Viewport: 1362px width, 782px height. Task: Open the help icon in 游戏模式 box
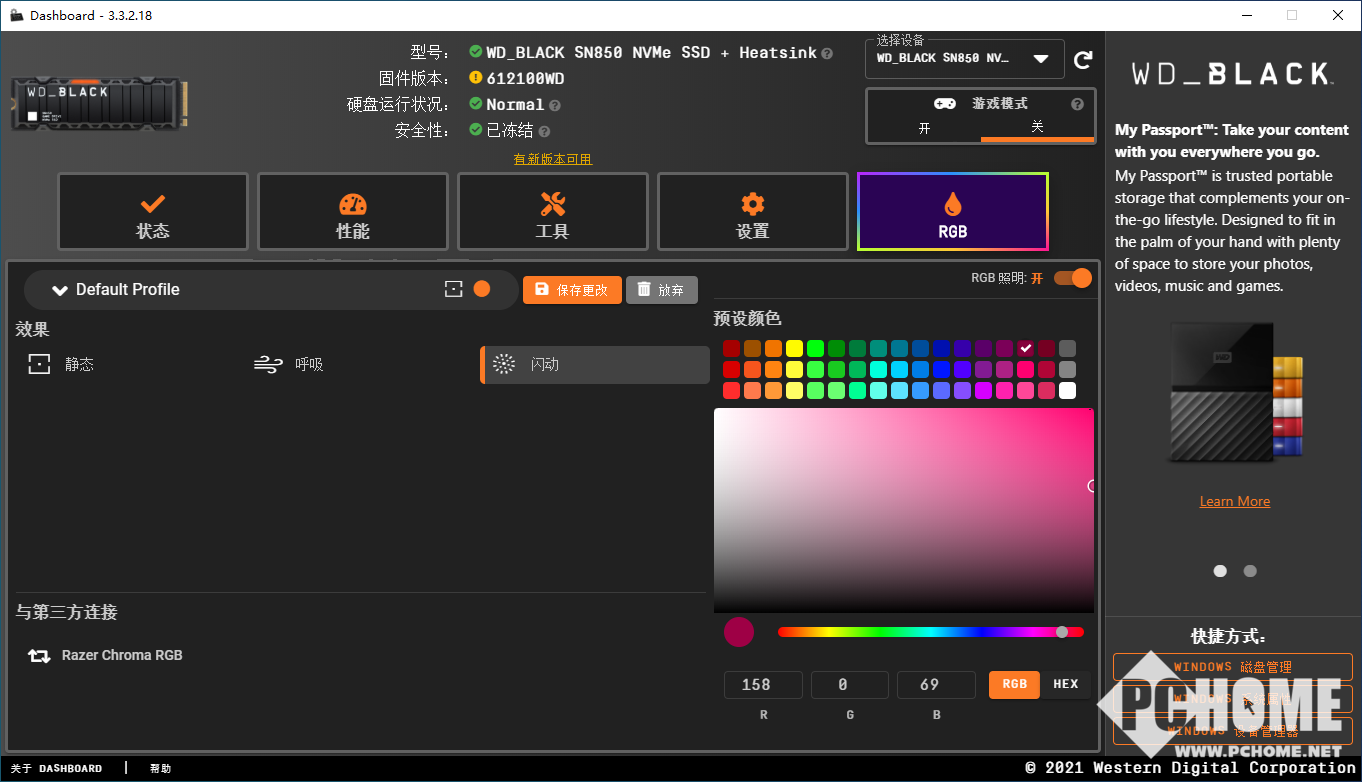[1077, 104]
